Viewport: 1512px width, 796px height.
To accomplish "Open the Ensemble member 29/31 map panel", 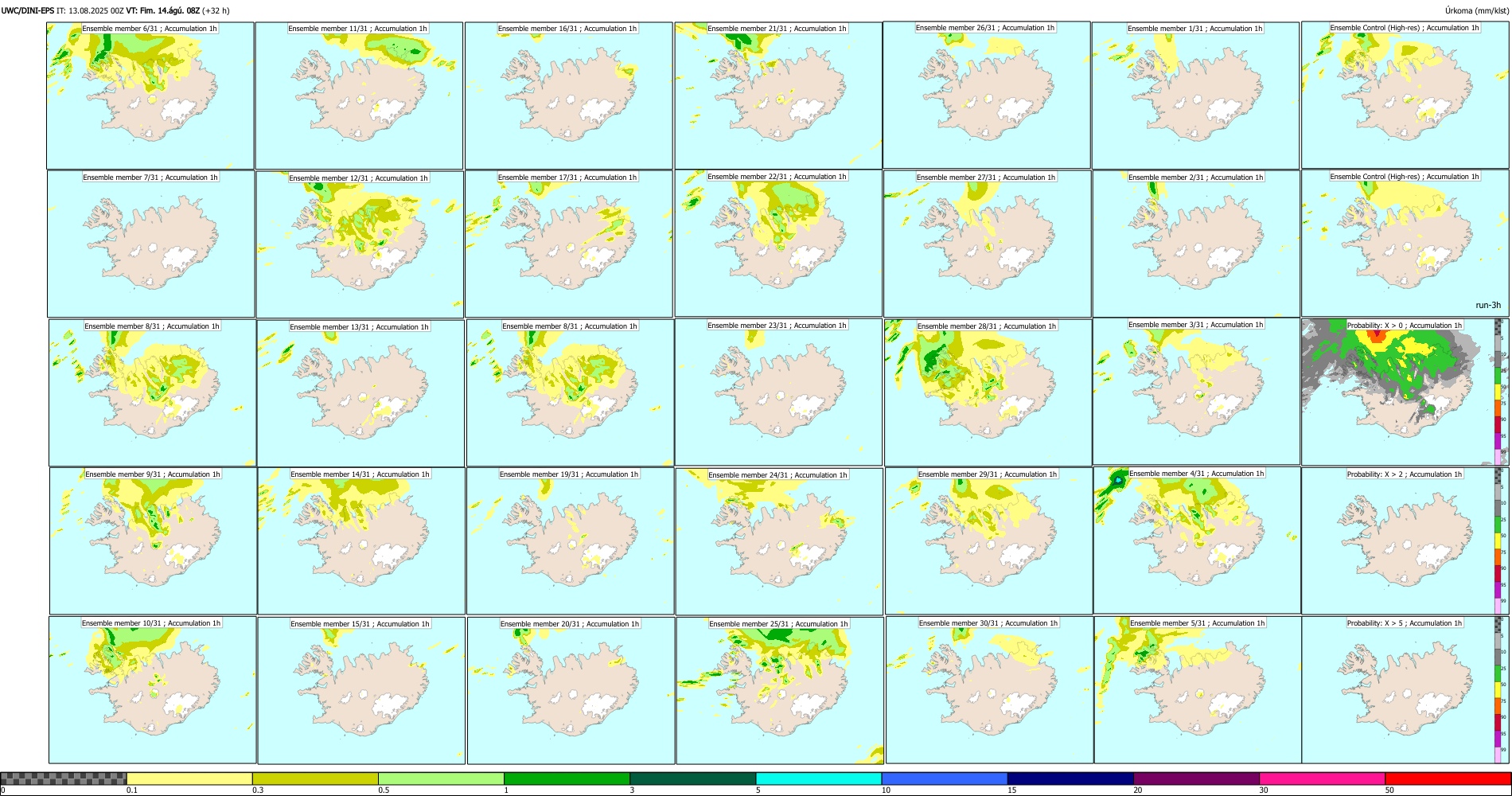I will [x=988, y=541].
